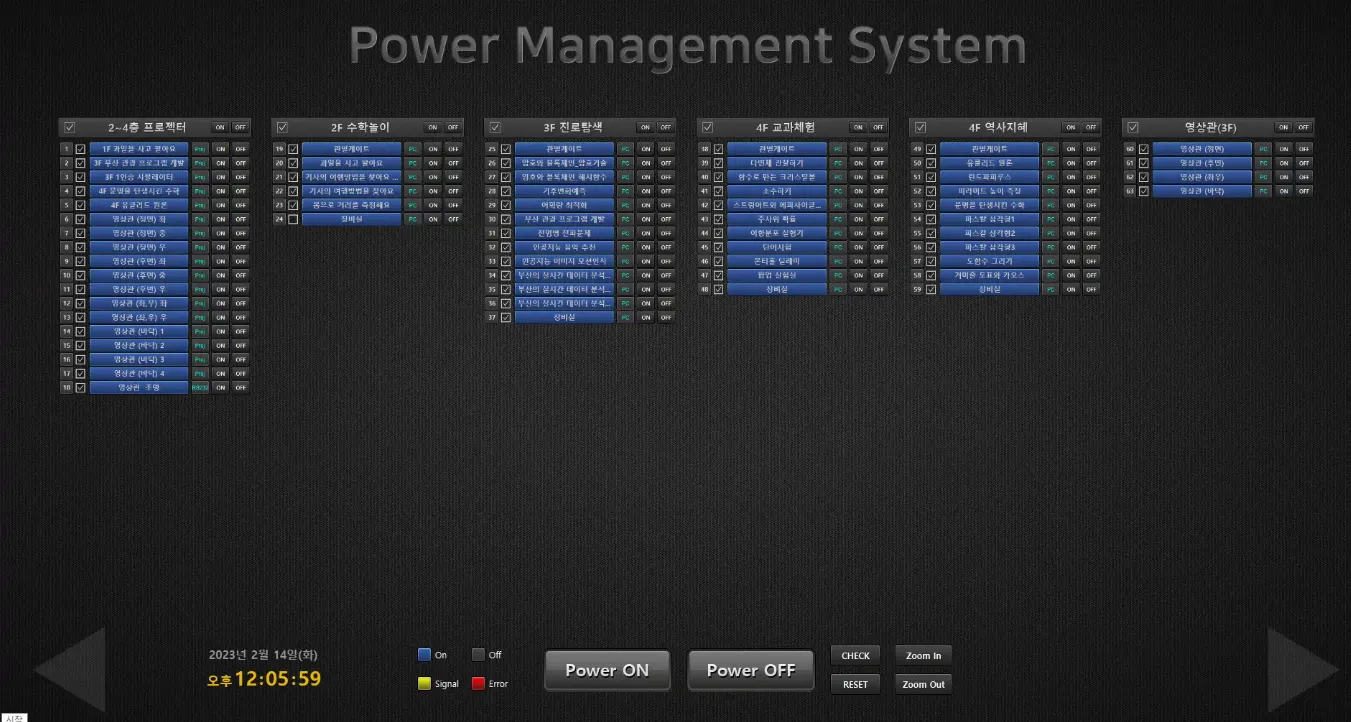Switch OFF row 59 in 4F 역사지혜
Image resolution: width=1351 pixels, height=722 pixels.
point(1091,289)
